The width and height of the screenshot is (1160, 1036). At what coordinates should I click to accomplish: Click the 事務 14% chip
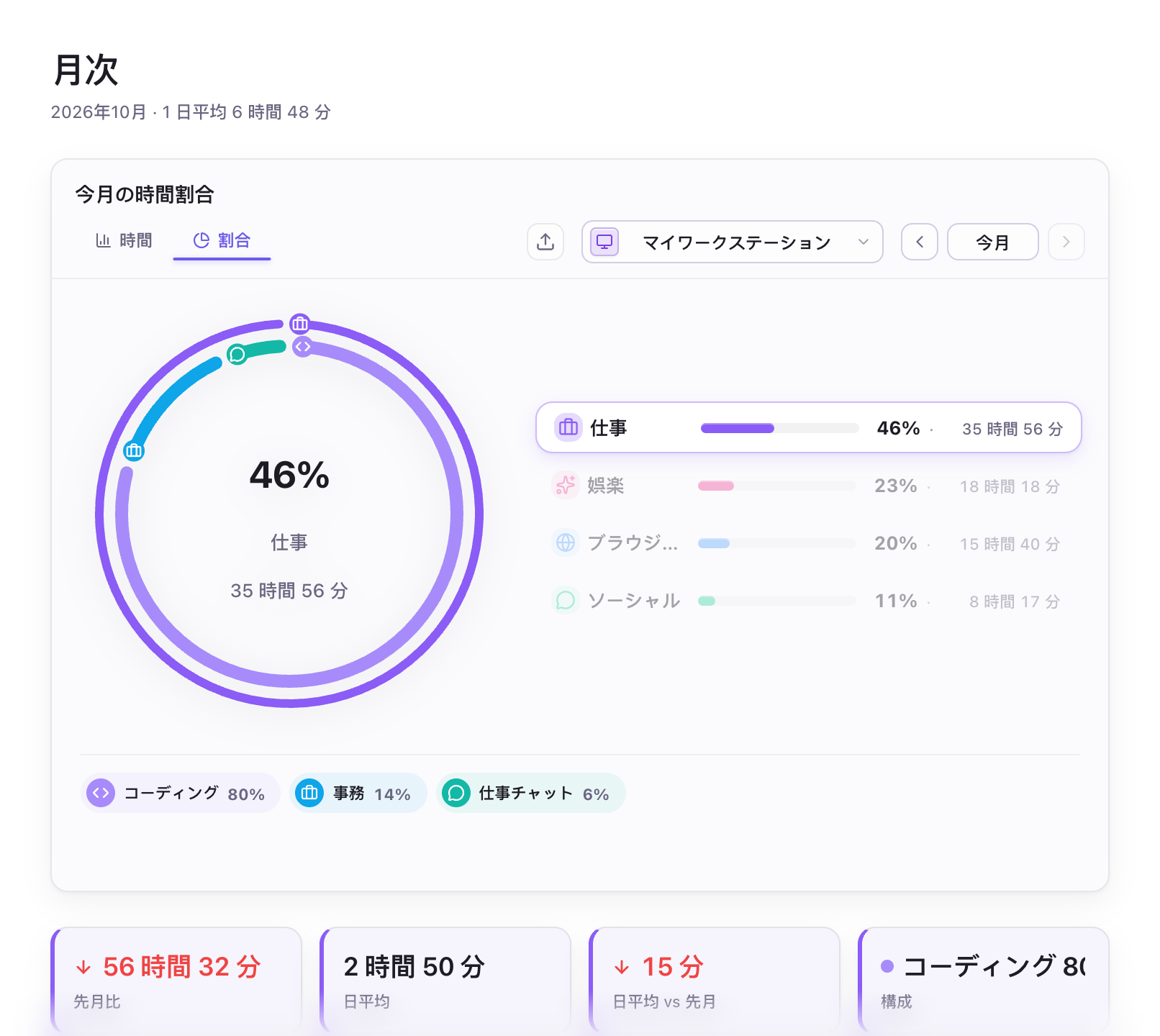click(358, 793)
